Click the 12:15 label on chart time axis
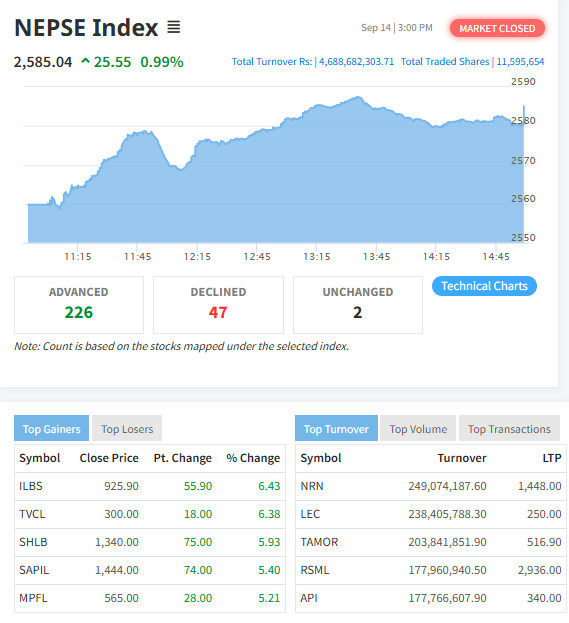Screen dimensions: 569x623 197,257
